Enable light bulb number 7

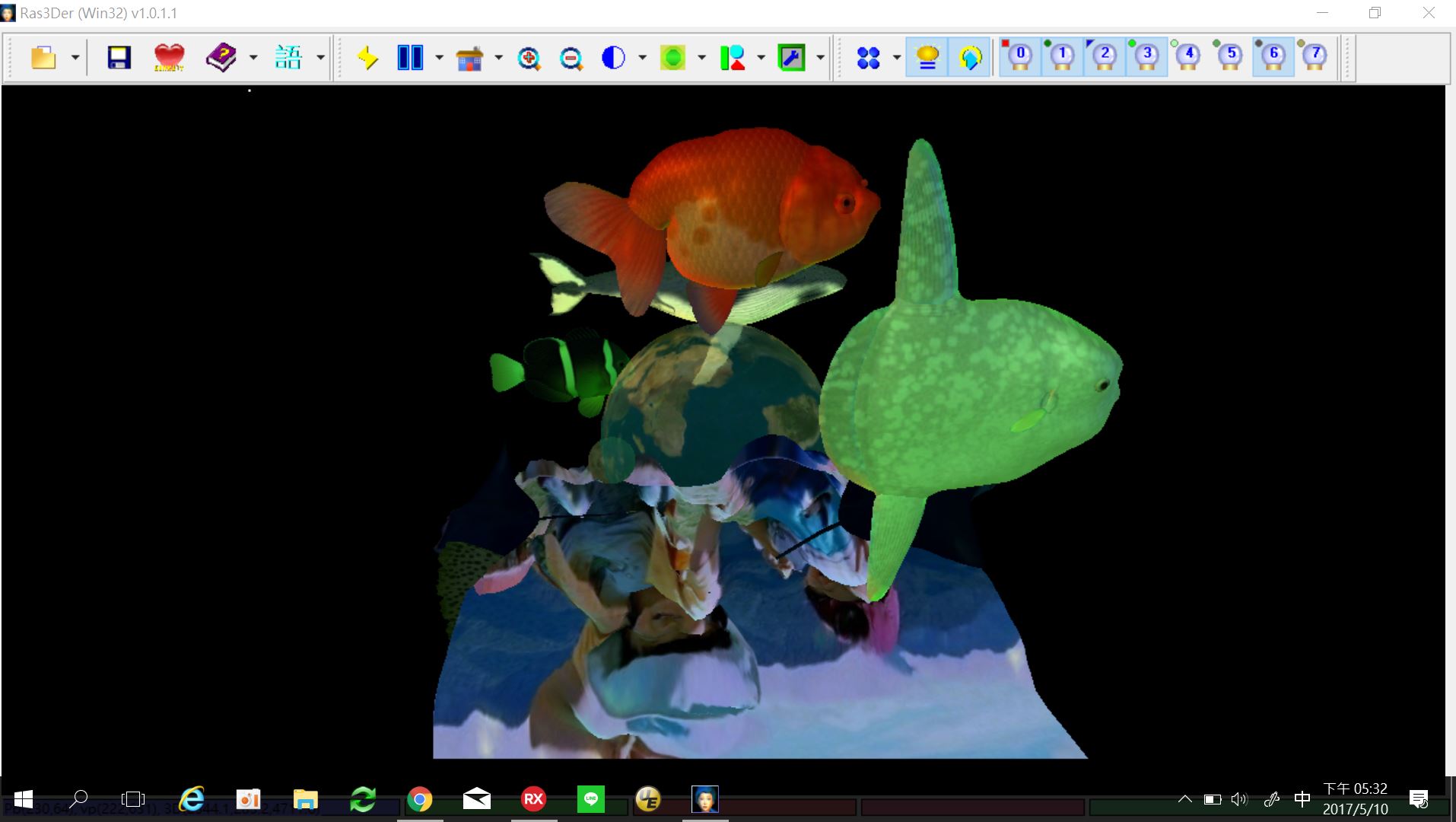point(1315,57)
